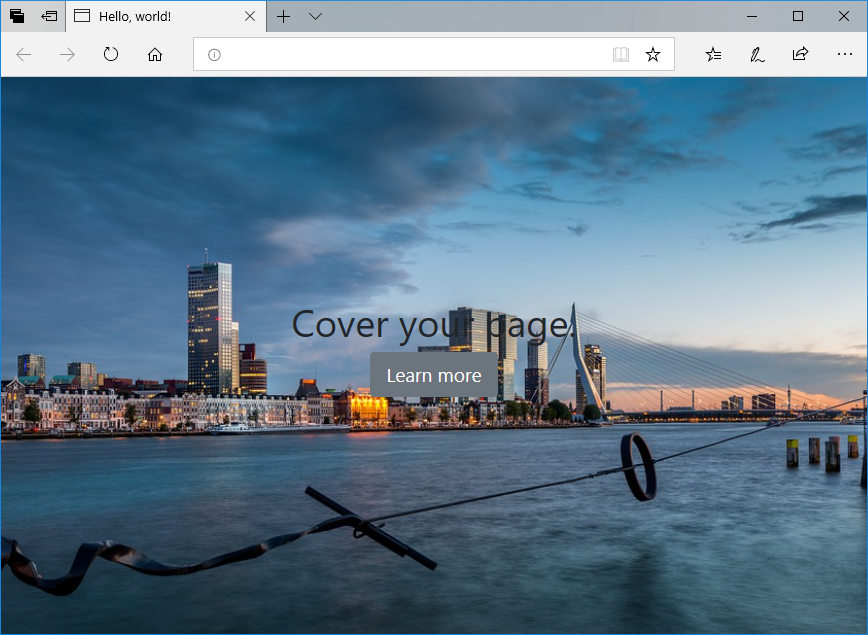Click inside the address bar
This screenshot has width=868, height=635.
pos(420,54)
